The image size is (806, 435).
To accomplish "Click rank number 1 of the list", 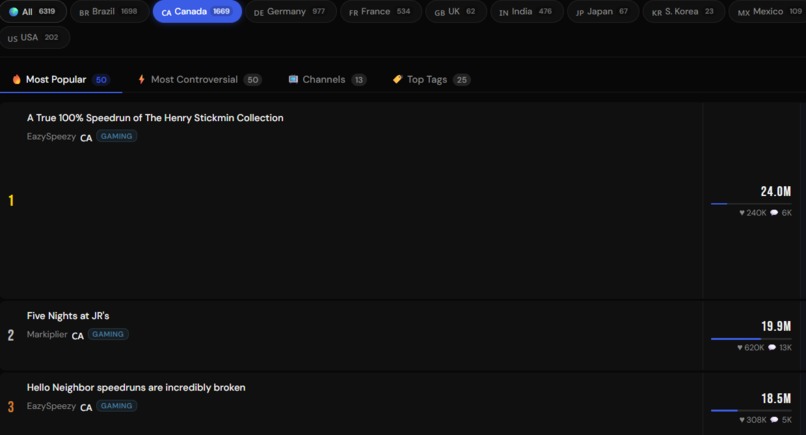I will (x=11, y=201).
